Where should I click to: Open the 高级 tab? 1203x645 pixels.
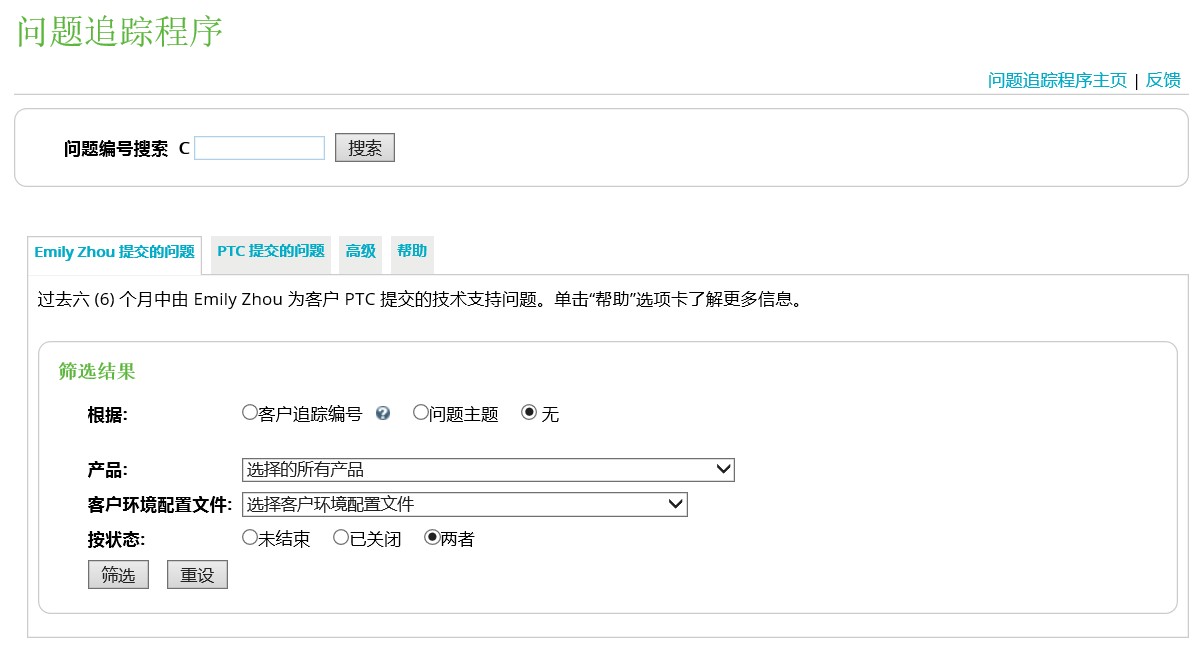tap(361, 252)
